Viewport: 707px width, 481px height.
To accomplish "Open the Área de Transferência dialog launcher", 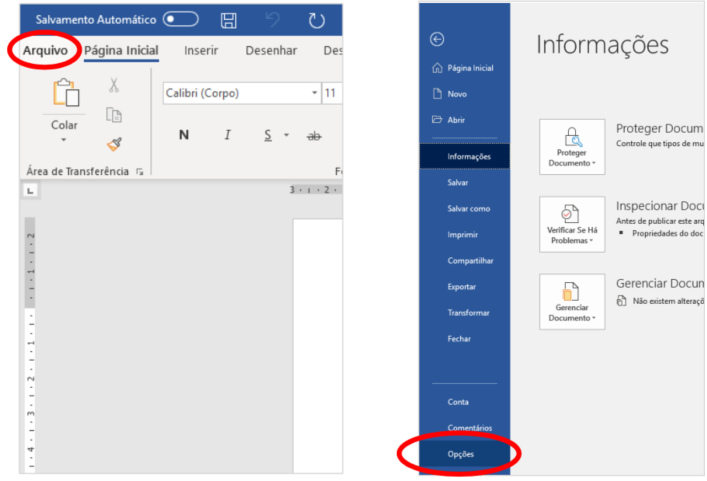I will [x=140, y=171].
